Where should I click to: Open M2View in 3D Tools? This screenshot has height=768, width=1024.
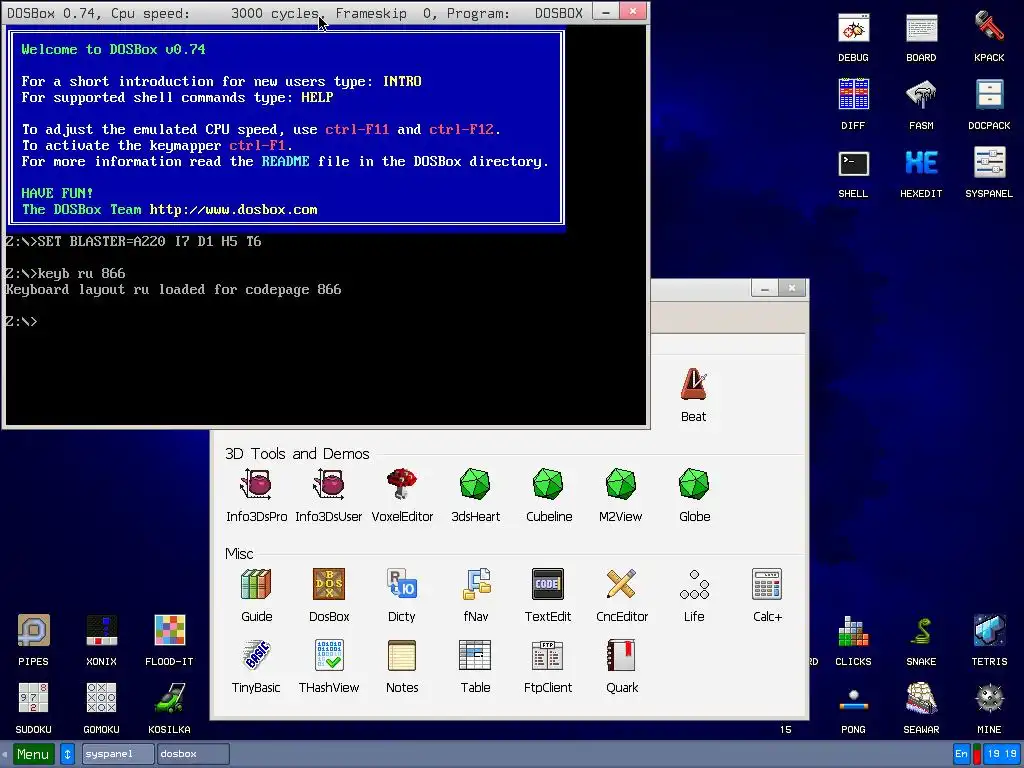coord(620,495)
